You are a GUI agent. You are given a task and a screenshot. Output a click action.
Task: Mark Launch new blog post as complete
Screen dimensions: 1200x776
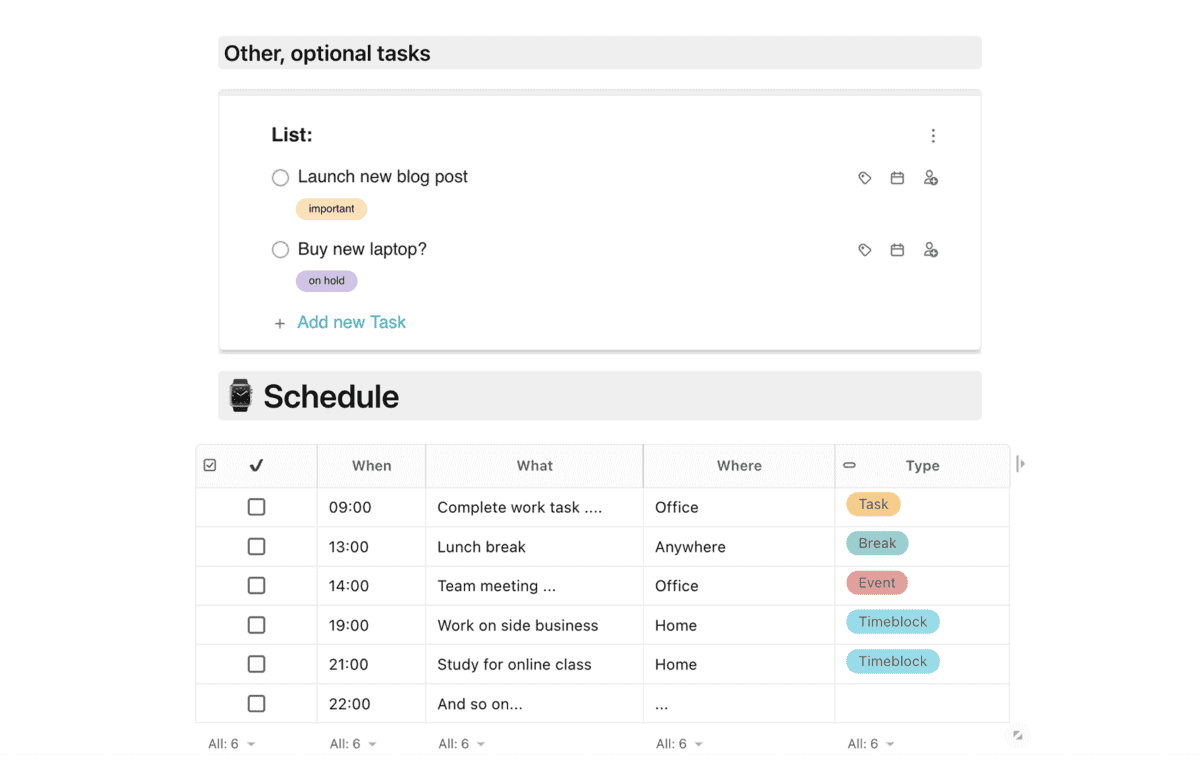pyautogui.click(x=280, y=177)
